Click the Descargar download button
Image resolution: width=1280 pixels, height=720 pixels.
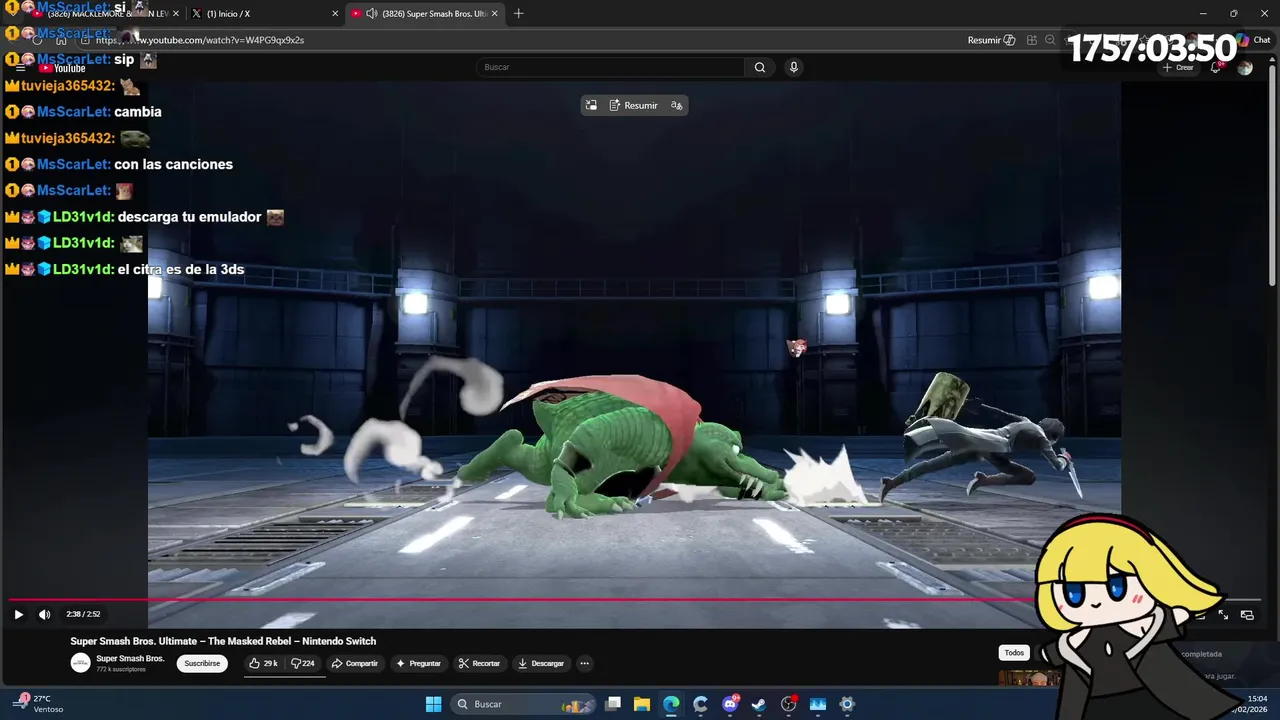(x=541, y=663)
